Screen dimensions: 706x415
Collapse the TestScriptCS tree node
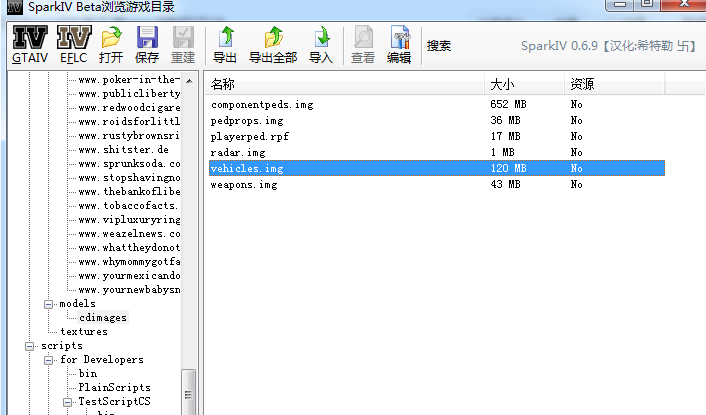point(67,402)
